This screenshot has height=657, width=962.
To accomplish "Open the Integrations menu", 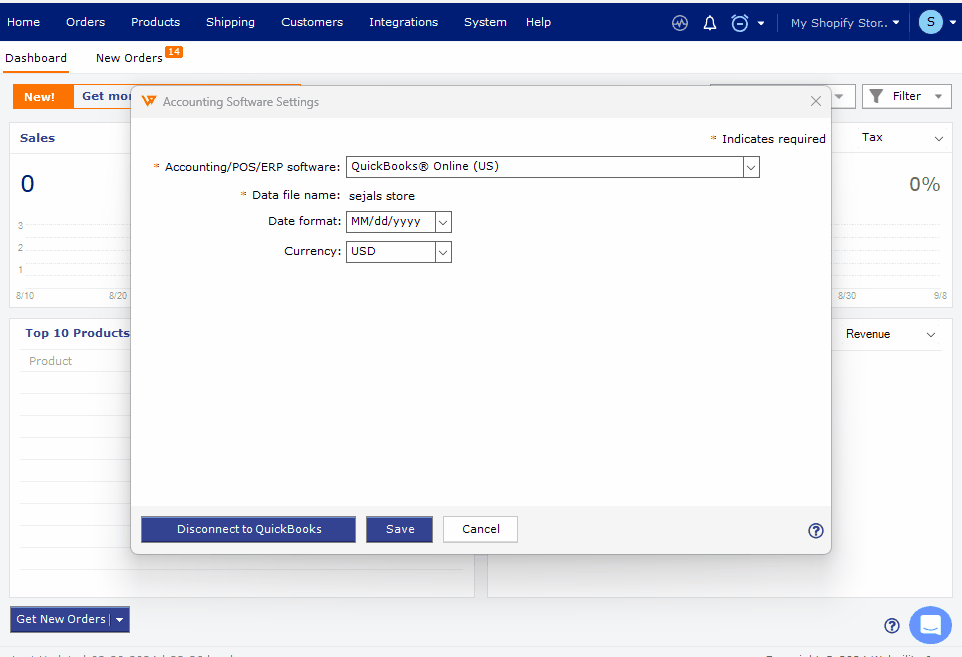I will click(x=403, y=22).
